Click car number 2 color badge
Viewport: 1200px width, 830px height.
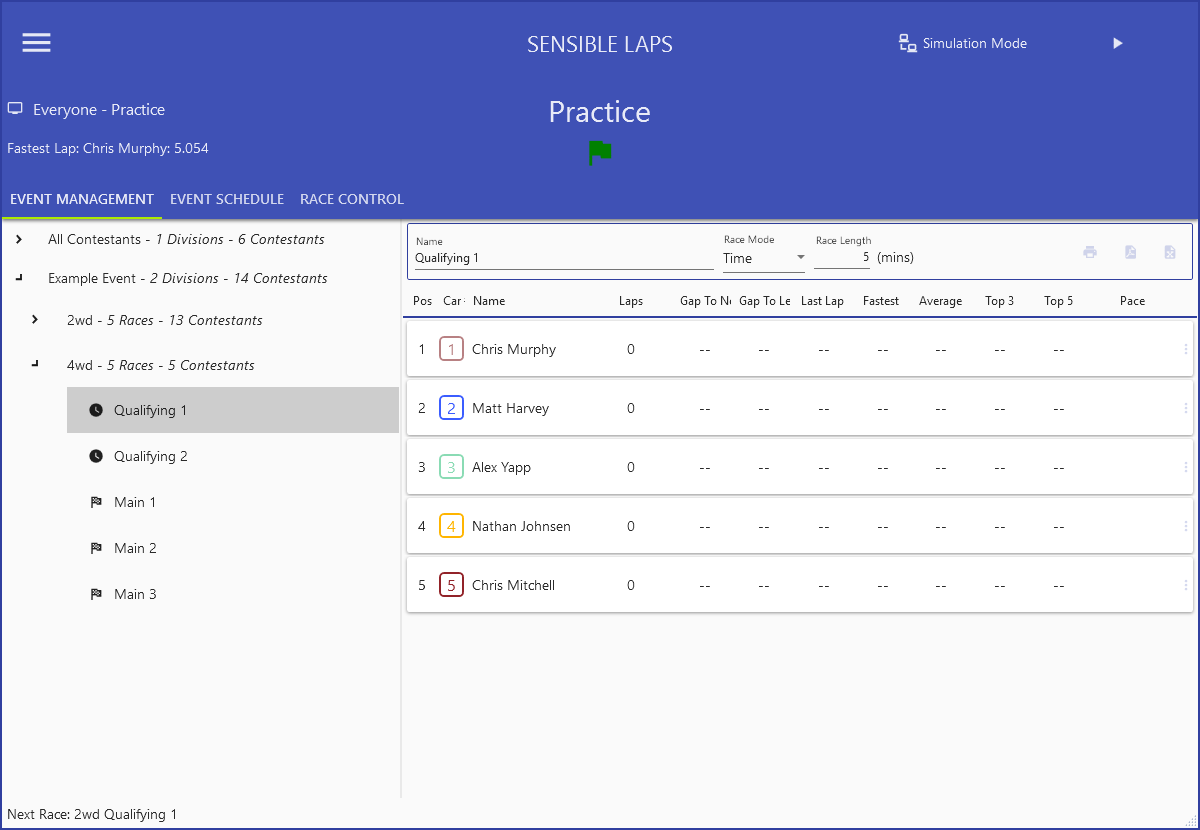451,408
